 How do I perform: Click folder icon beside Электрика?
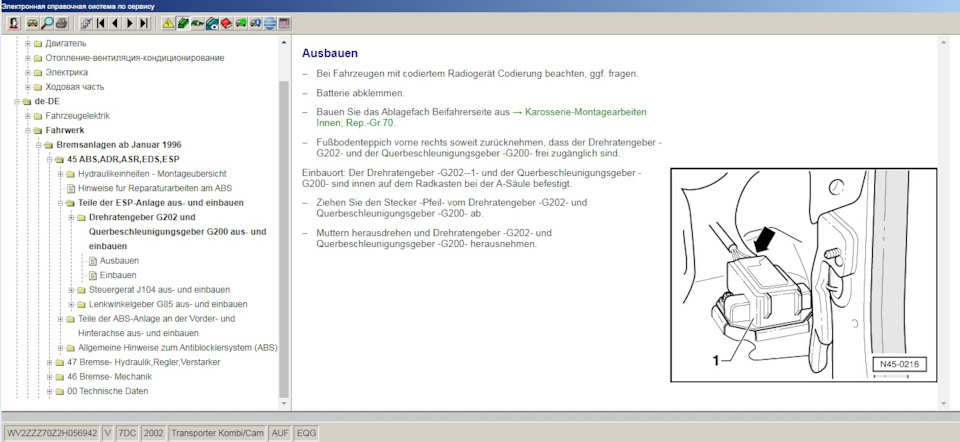pos(38,72)
